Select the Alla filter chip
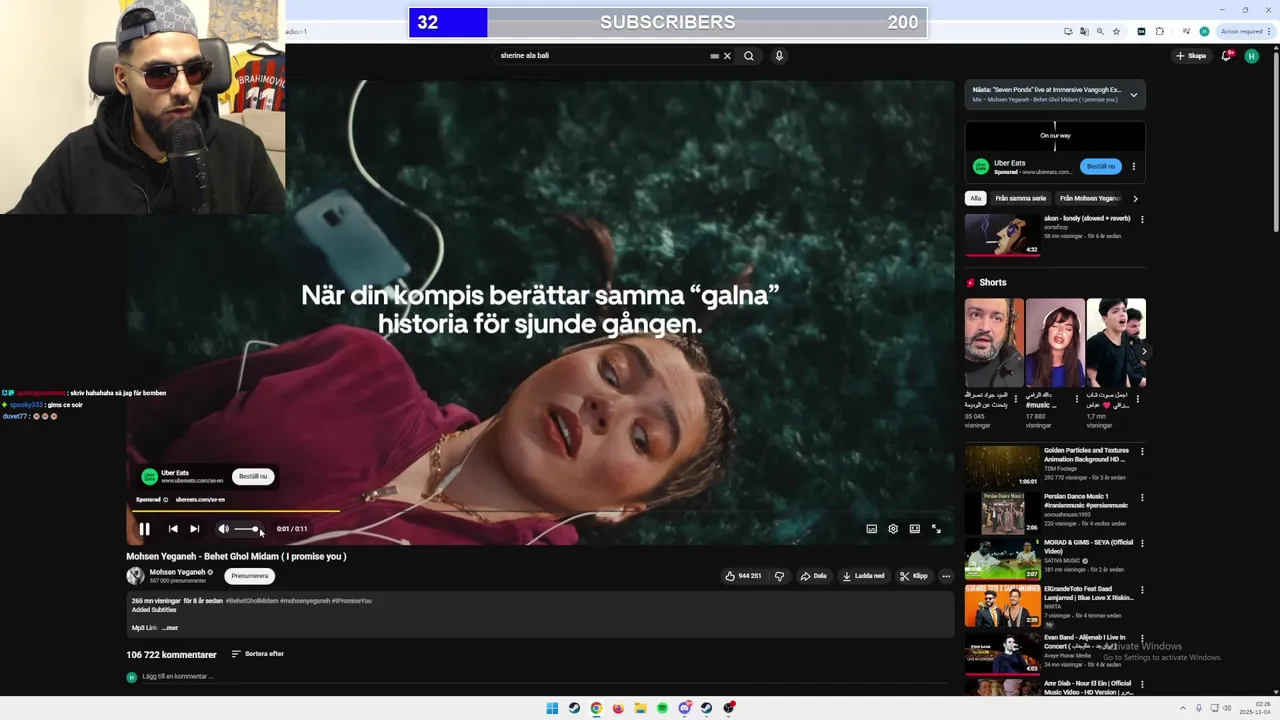 [976, 198]
